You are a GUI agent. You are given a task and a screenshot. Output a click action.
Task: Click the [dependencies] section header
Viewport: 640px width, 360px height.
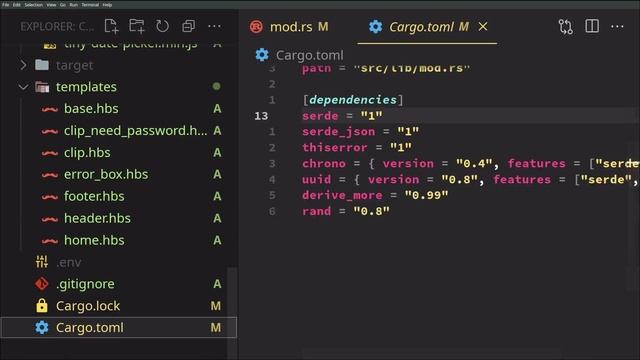coord(353,100)
